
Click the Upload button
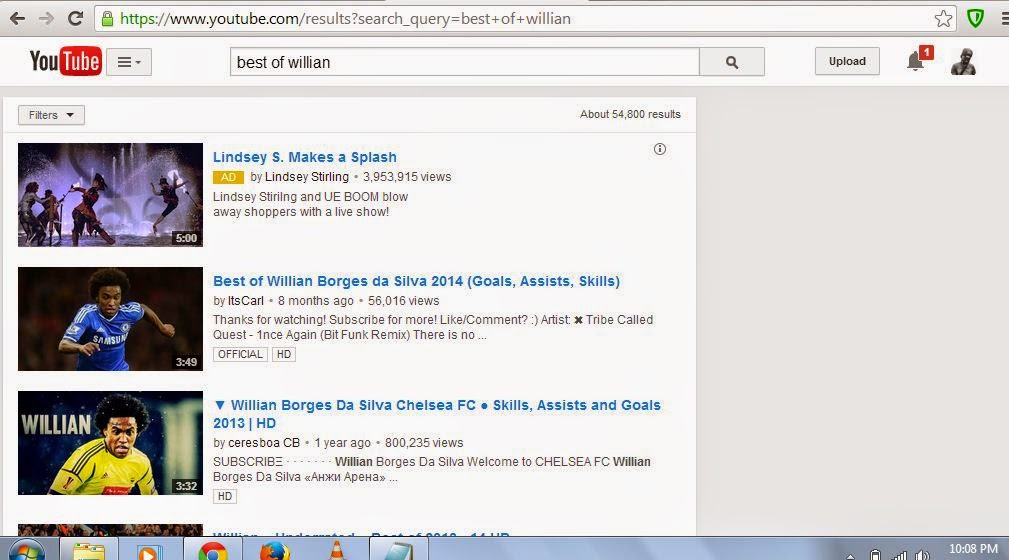[x=847, y=61]
